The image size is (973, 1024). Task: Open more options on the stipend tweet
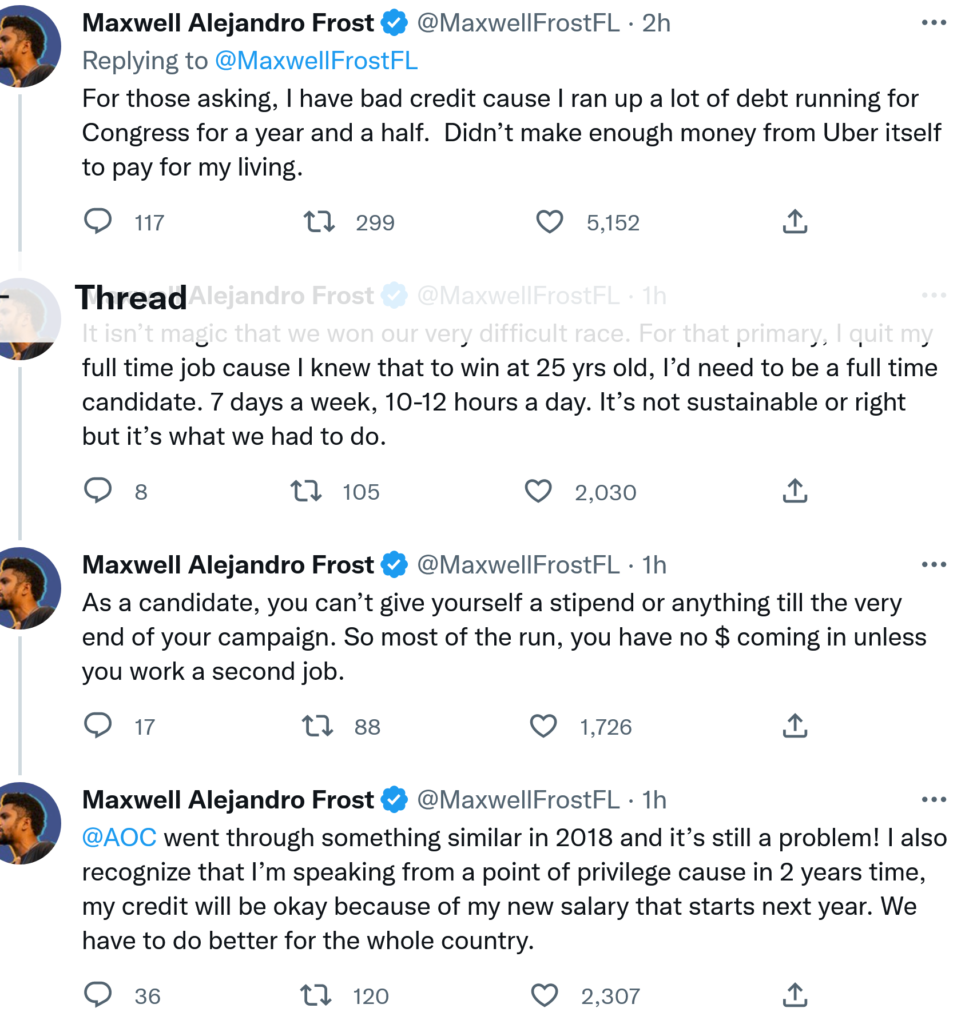(x=933, y=565)
